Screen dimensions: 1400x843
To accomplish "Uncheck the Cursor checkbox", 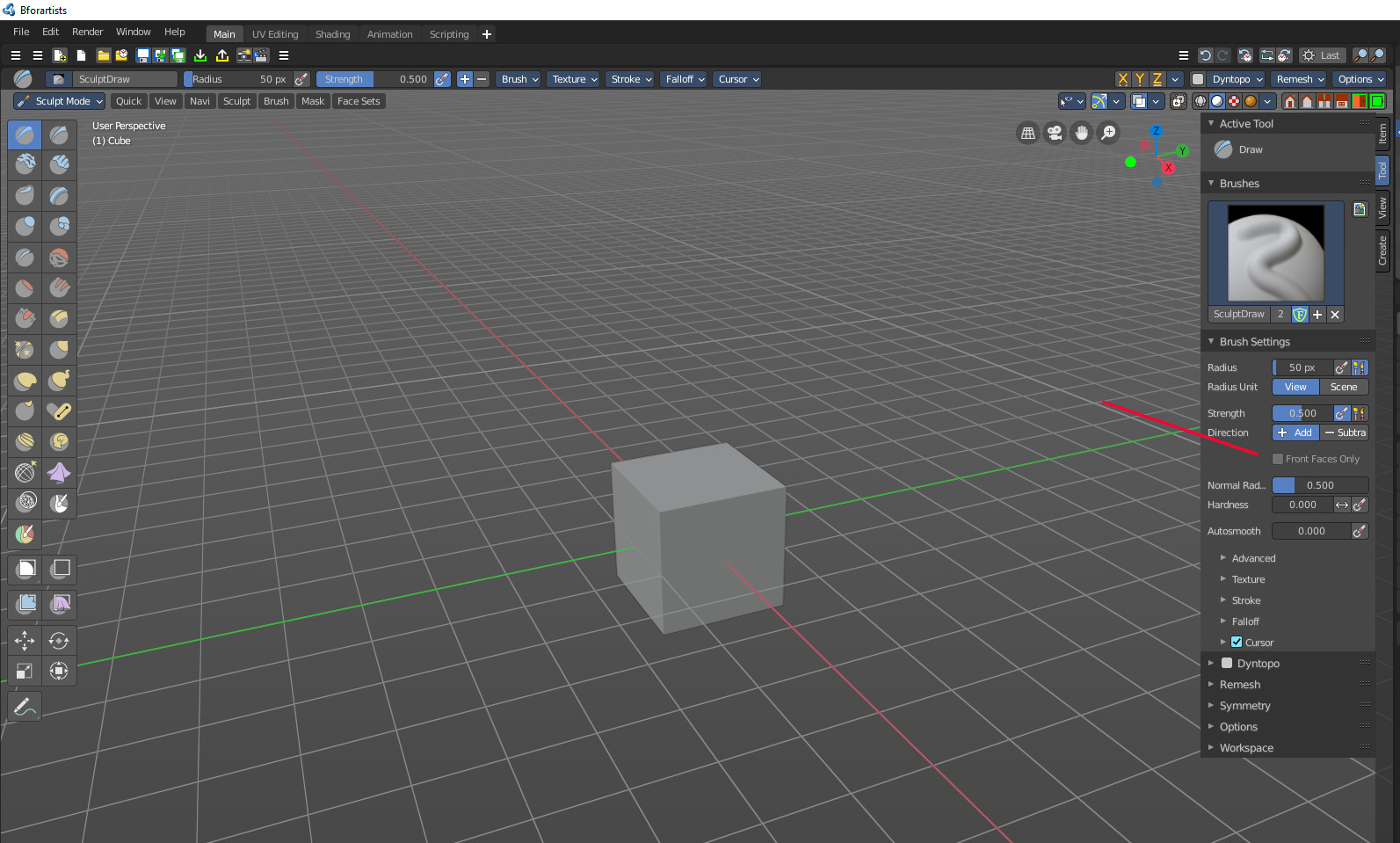I will tap(1237, 643).
